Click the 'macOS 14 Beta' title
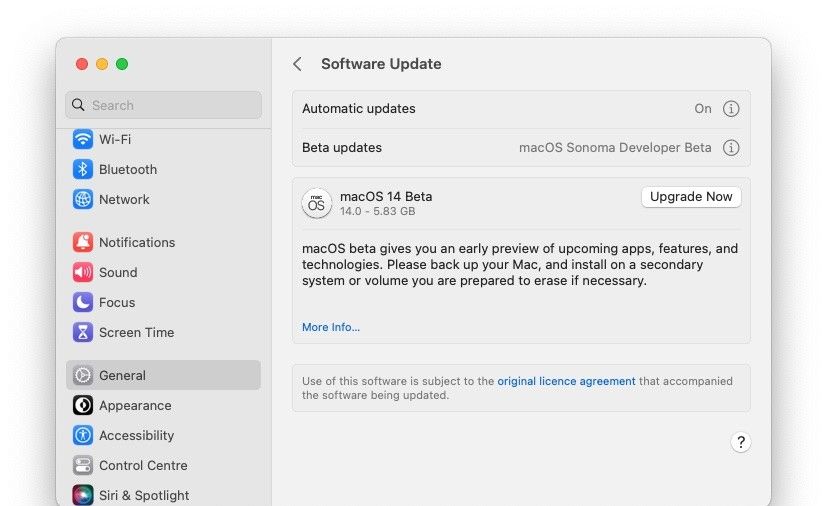Viewport: 827px width, 506px height. coord(386,196)
